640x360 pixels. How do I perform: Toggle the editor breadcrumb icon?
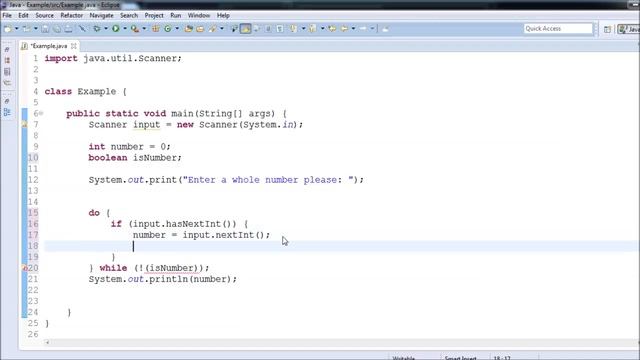click(234, 29)
